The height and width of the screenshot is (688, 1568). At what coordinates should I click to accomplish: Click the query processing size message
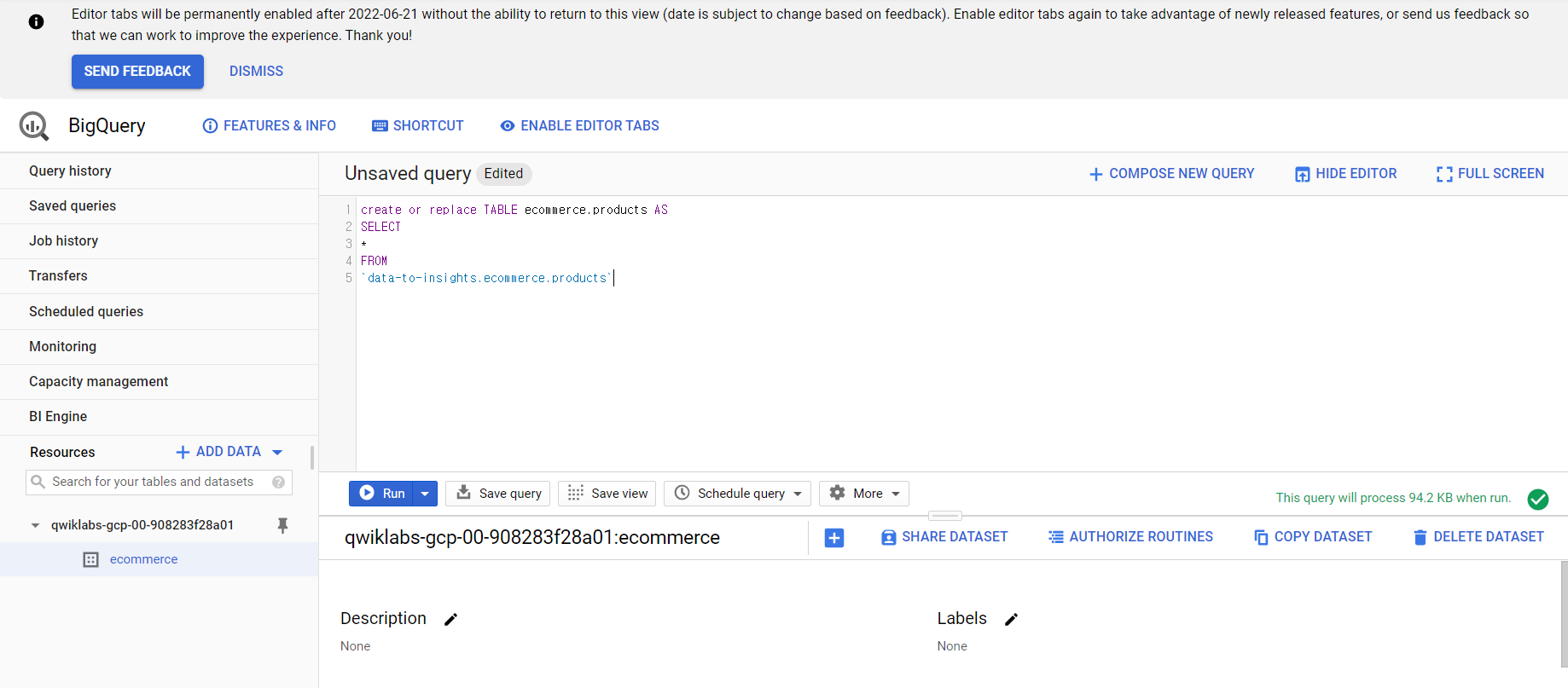pyautogui.click(x=1393, y=498)
